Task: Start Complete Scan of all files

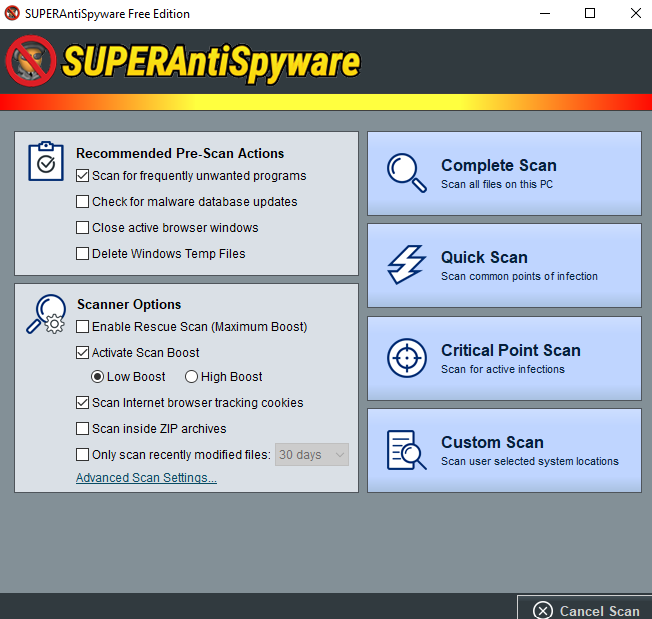Action: point(504,173)
